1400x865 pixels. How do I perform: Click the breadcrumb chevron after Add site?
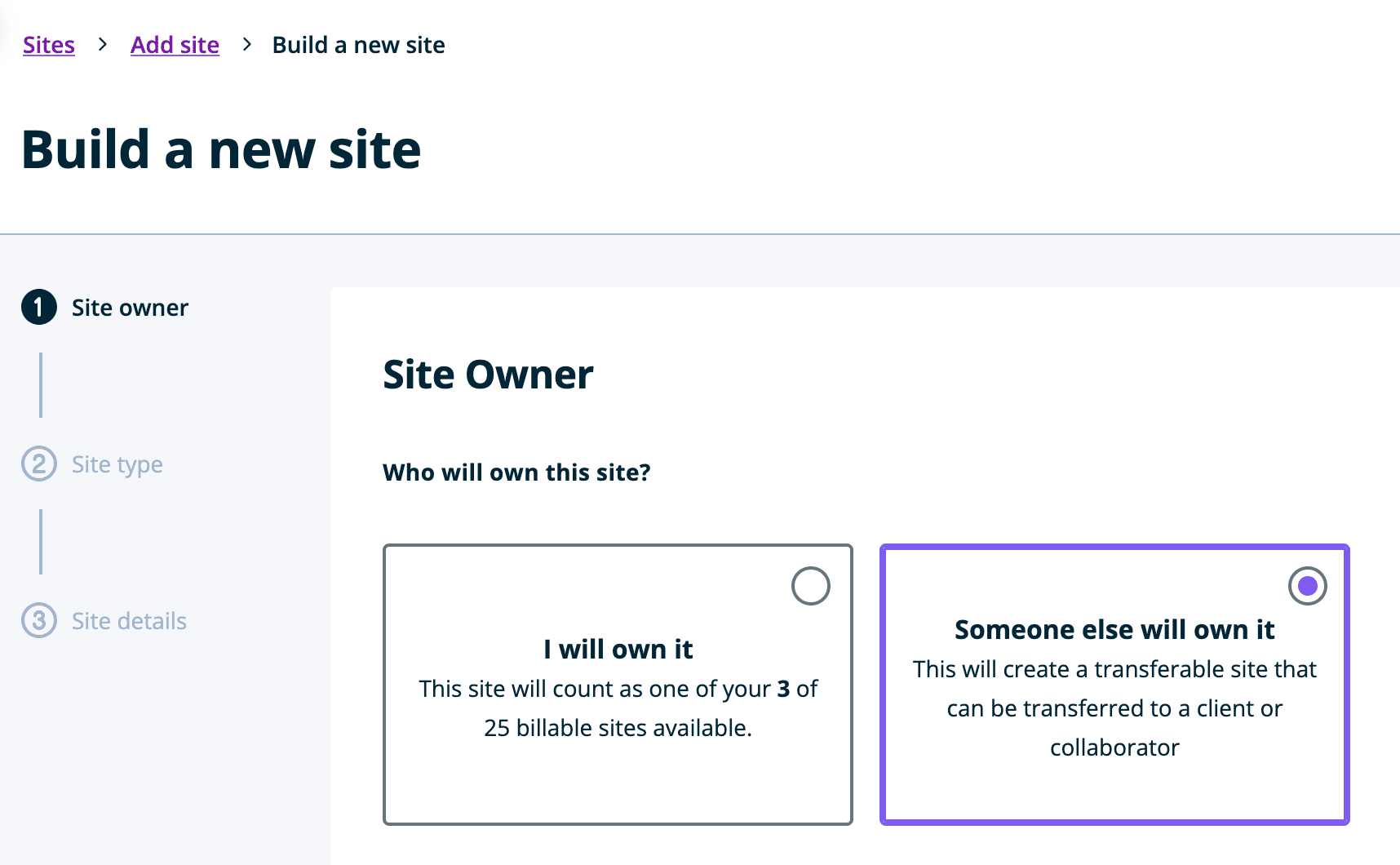(246, 45)
